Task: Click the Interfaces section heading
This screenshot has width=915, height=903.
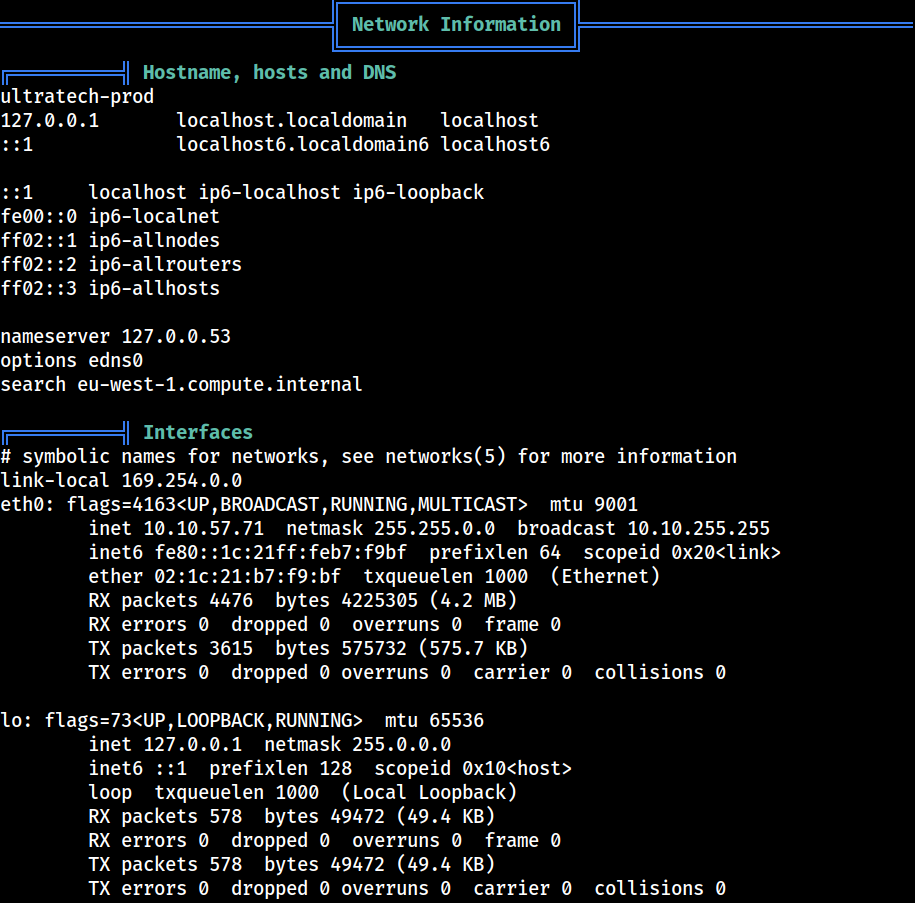Action: click(x=198, y=432)
